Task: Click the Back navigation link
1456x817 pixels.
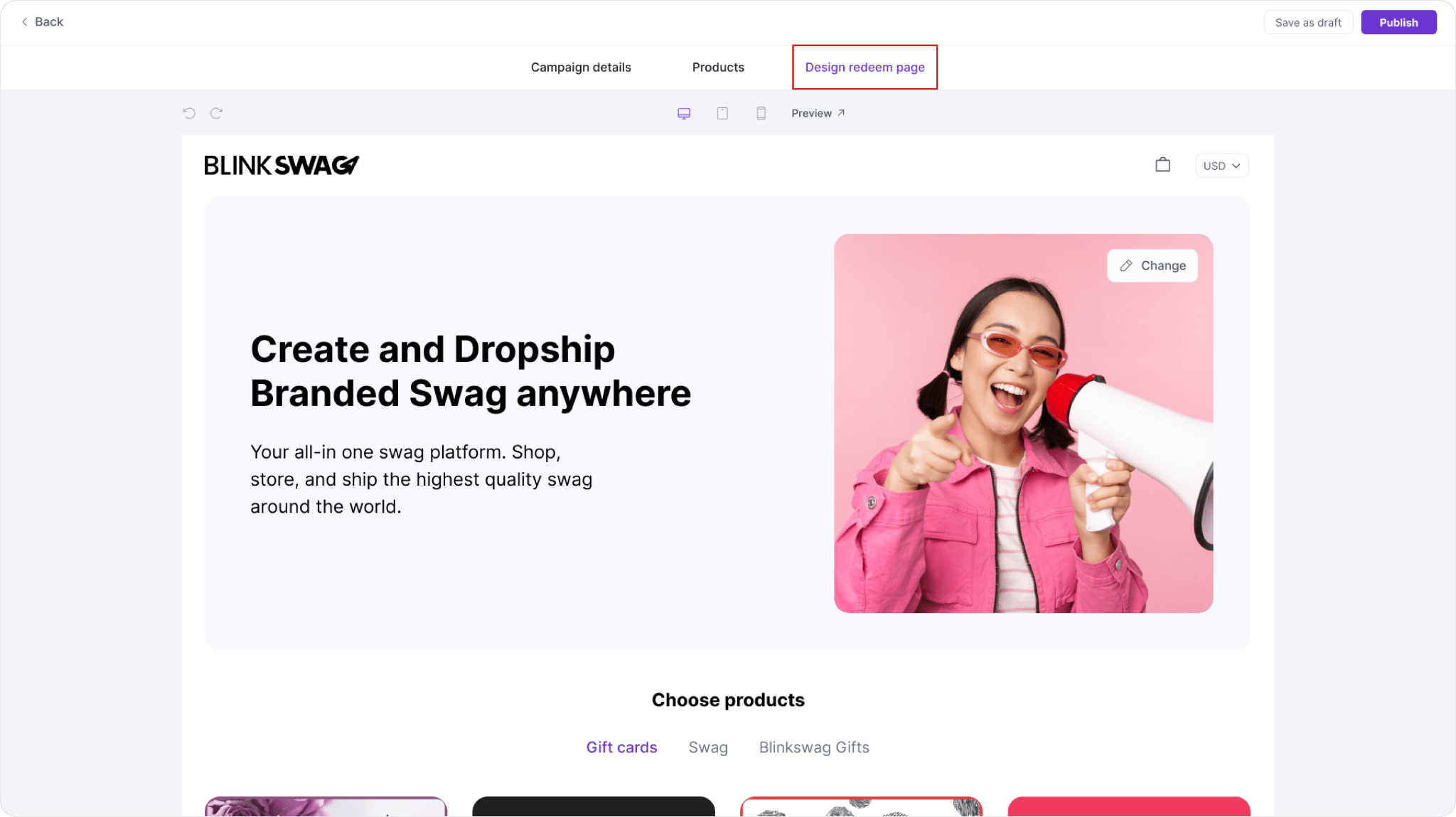Action: 42,22
